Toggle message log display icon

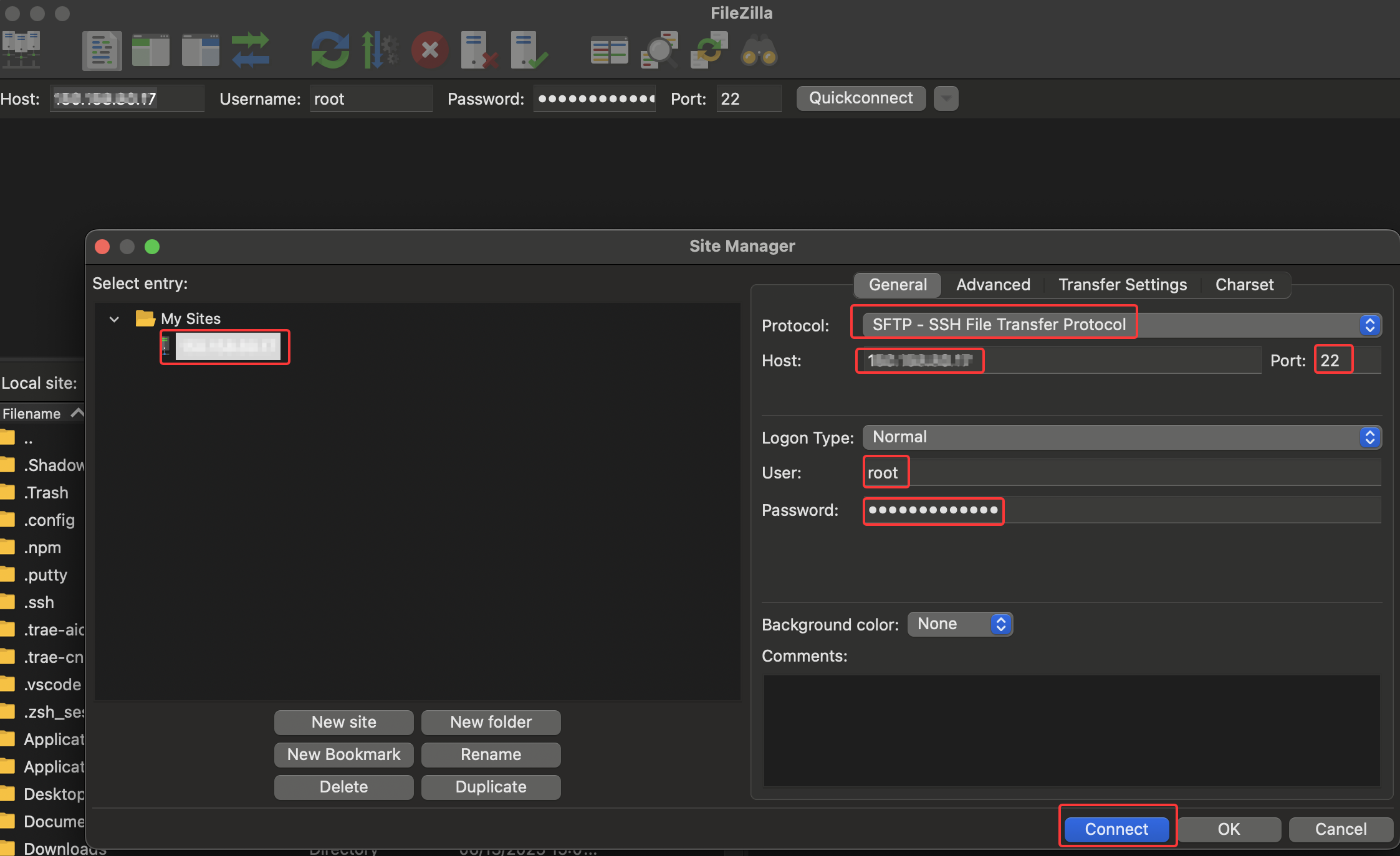[x=102, y=50]
